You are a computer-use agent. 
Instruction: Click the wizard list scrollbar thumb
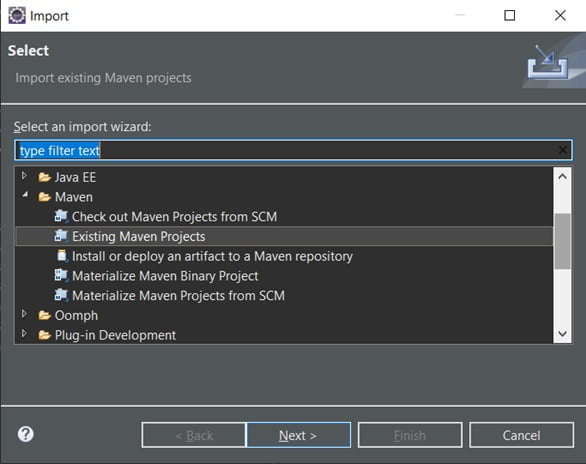(x=562, y=241)
